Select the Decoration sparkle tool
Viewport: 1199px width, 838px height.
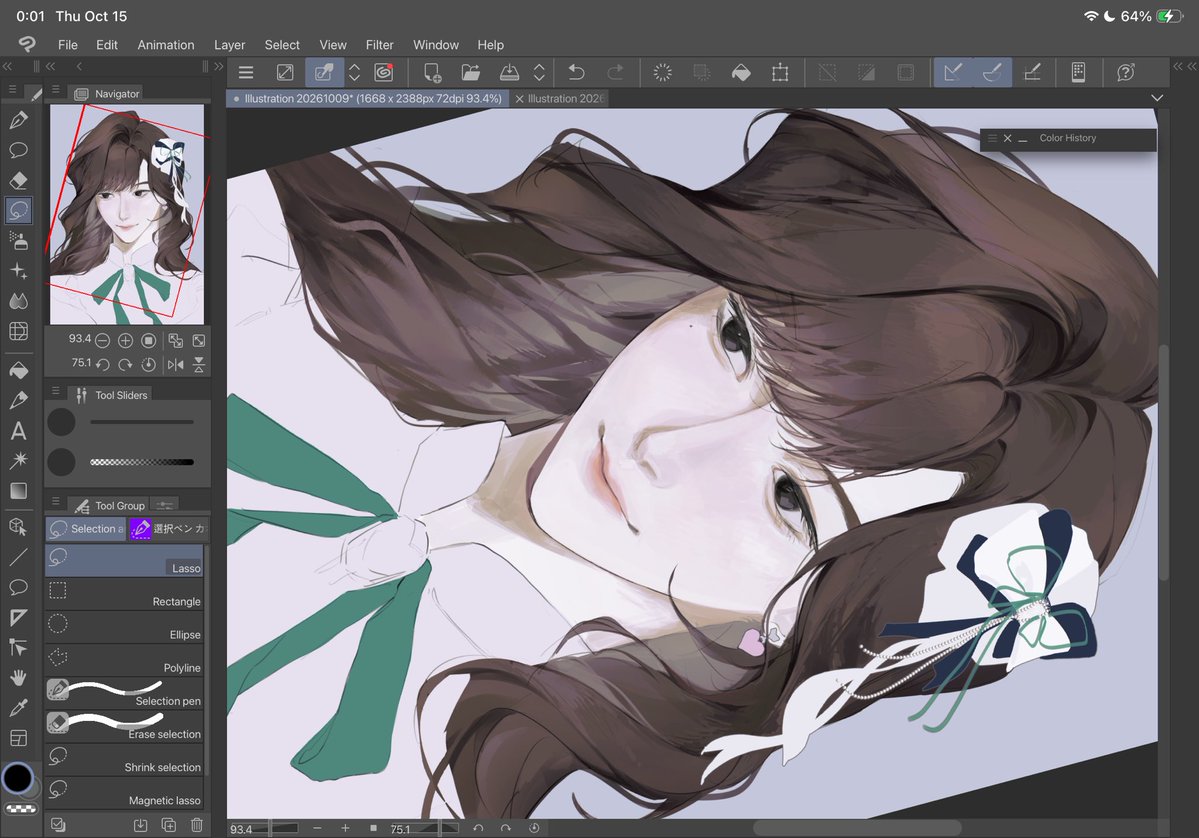pyautogui.click(x=18, y=271)
